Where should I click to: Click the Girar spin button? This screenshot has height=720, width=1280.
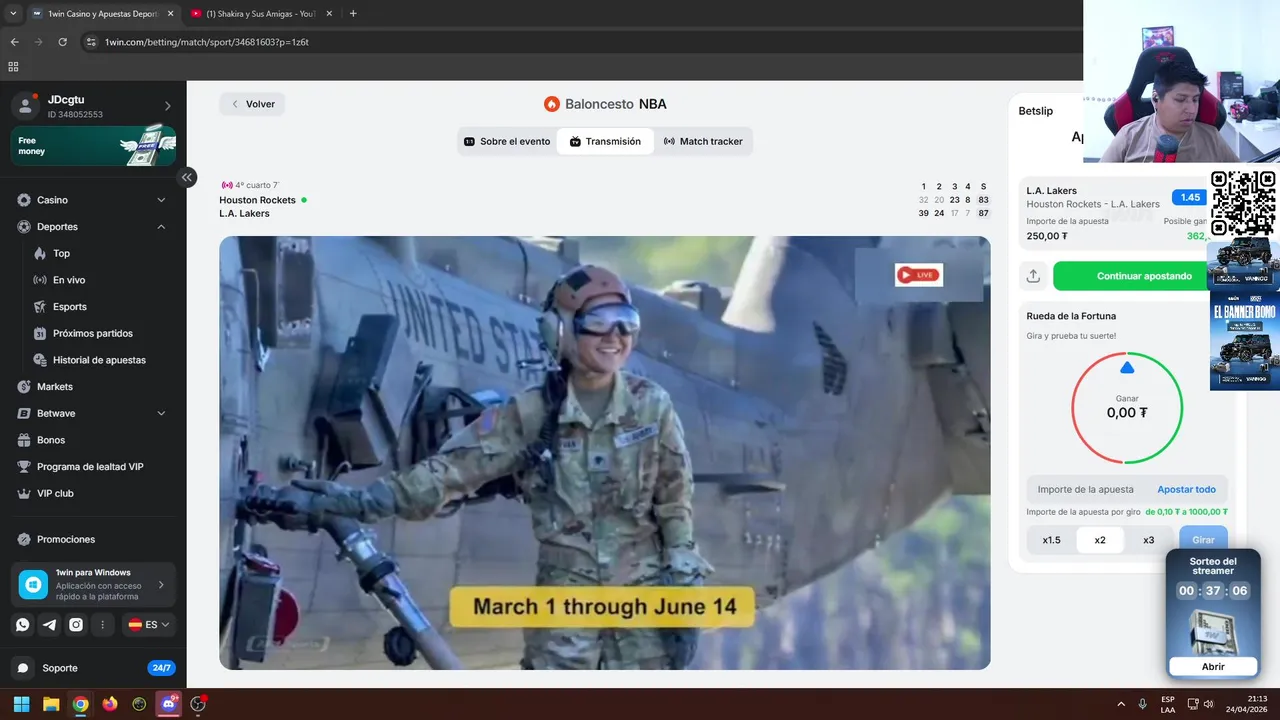point(1203,540)
